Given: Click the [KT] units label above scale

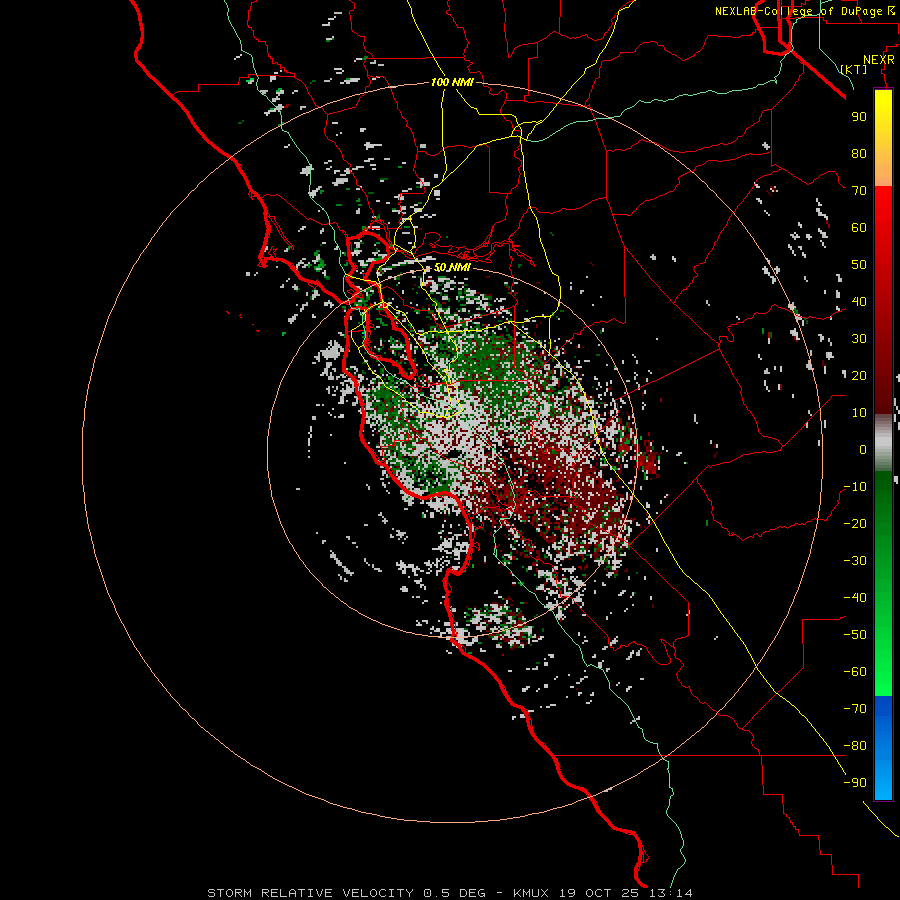Looking at the screenshot, I should (854, 69).
